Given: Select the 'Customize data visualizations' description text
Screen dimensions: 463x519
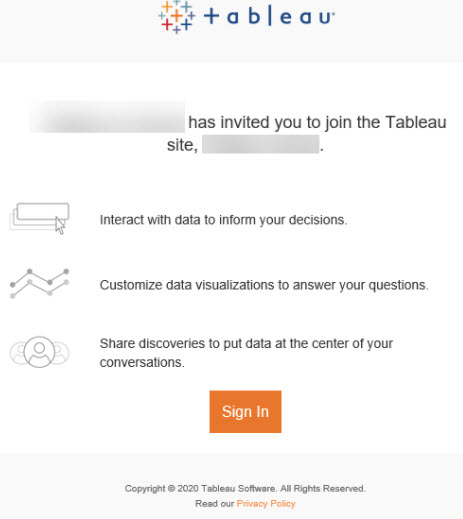Looking at the screenshot, I should (x=264, y=285).
